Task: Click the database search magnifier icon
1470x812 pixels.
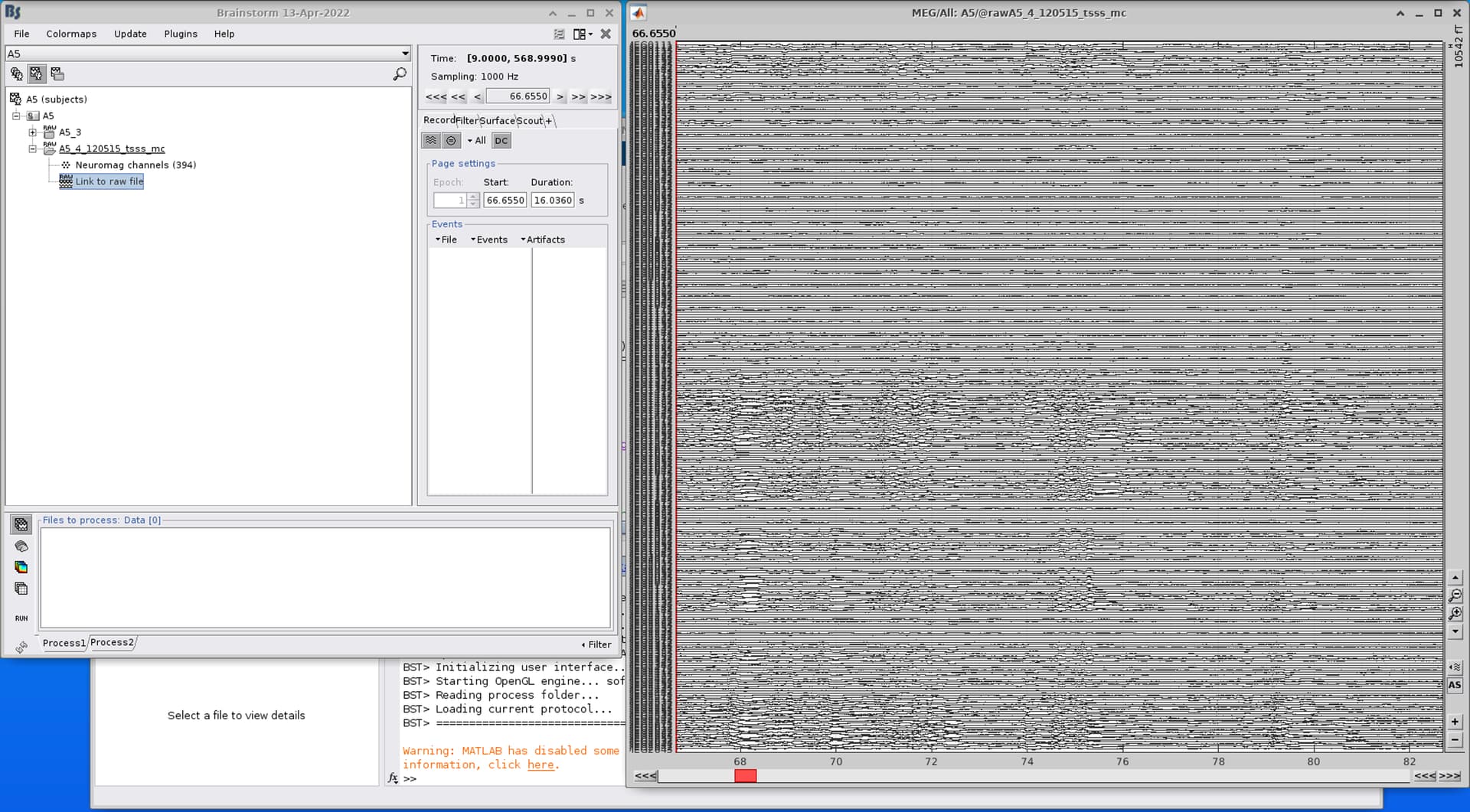Action: pyautogui.click(x=400, y=74)
